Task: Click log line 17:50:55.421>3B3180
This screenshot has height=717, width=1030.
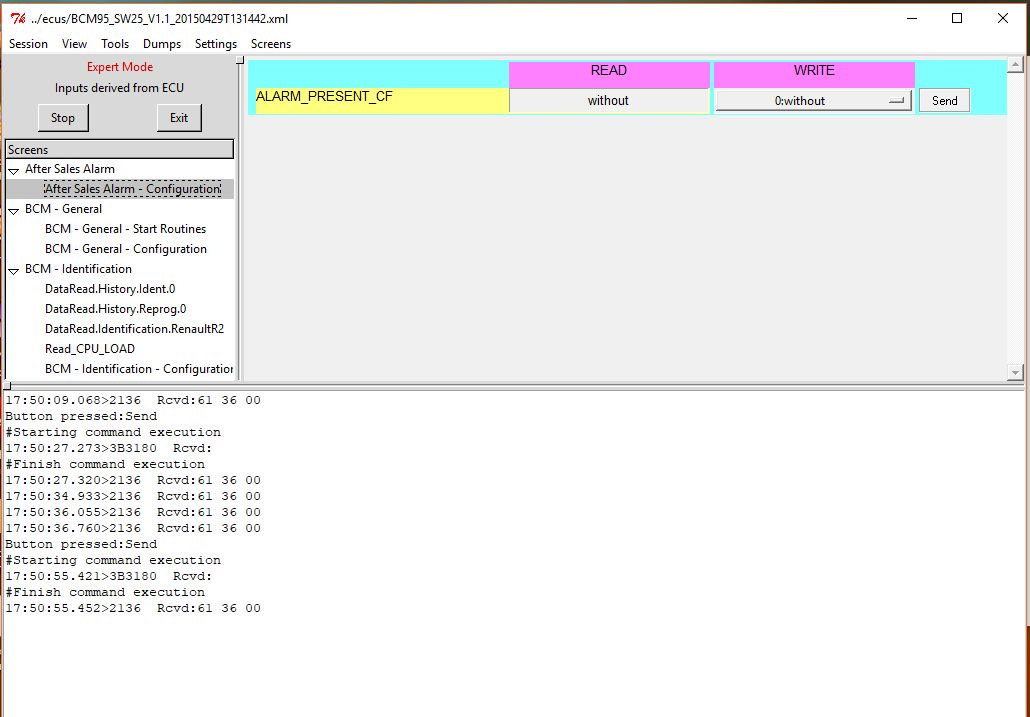Action: pyautogui.click(x=109, y=576)
